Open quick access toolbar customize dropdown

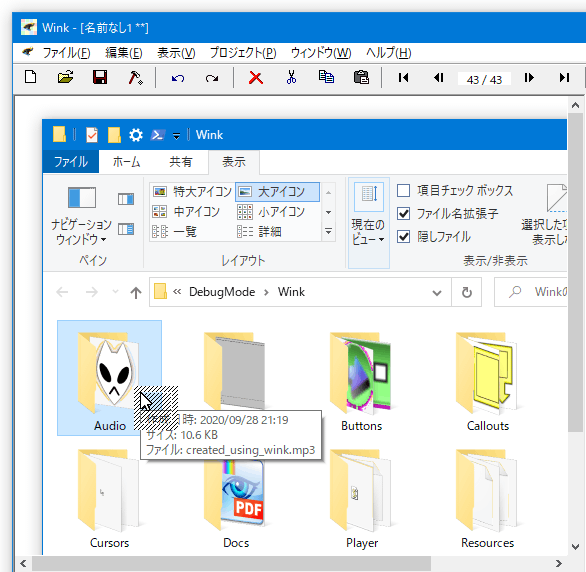pyautogui.click(x=176, y=136)
